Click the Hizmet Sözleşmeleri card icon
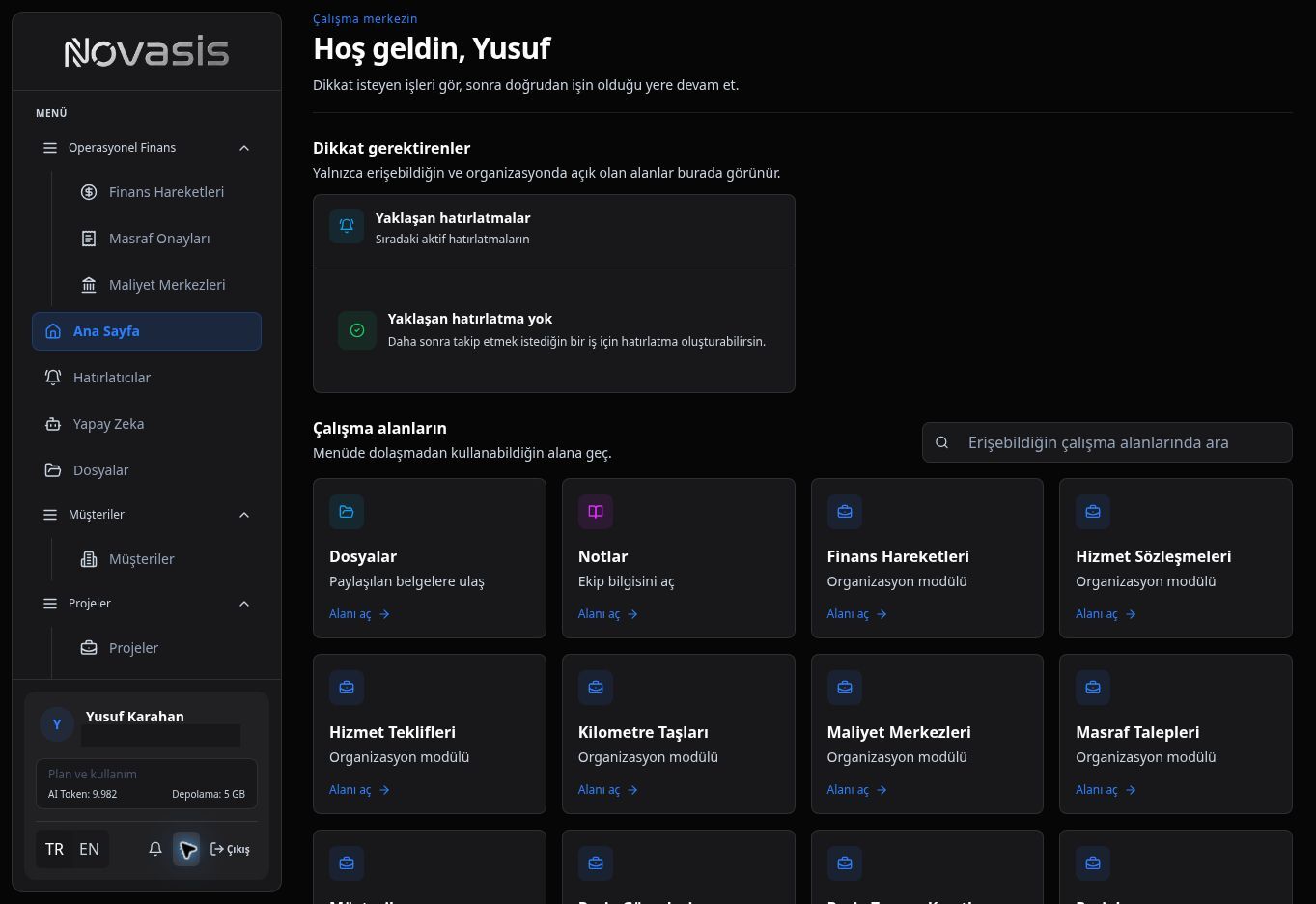This screenshot has height=904, width=1316. [1093, 512]
